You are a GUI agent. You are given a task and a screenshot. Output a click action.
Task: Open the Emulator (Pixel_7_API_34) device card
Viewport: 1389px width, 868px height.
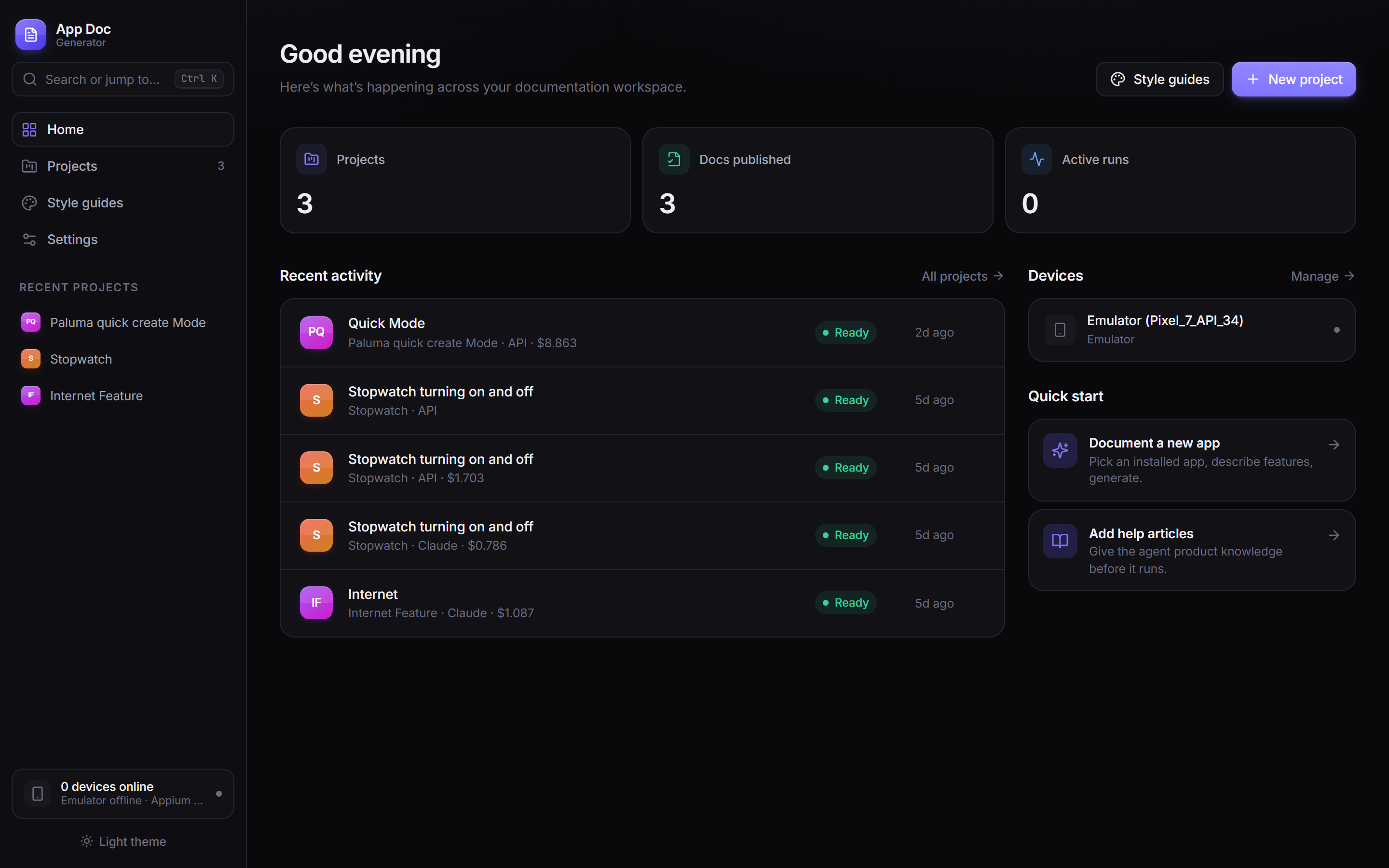1192,330
